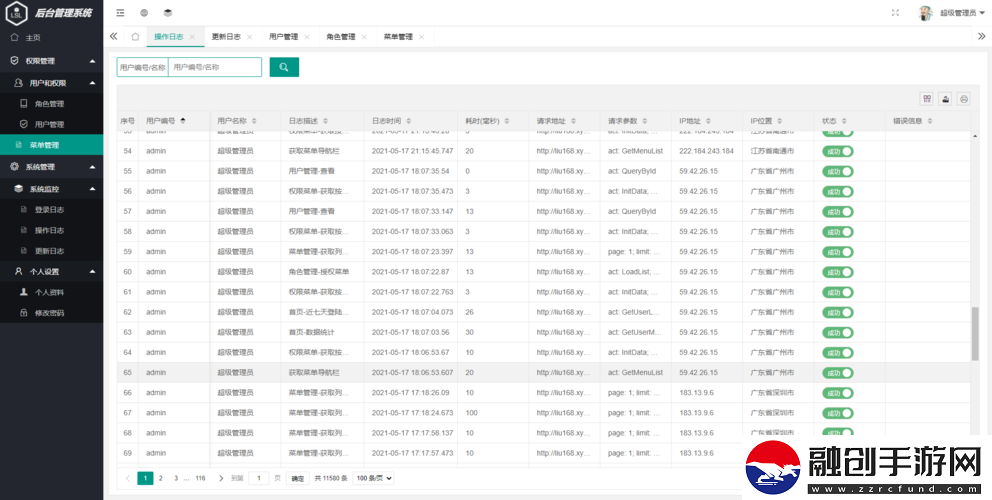Toggle status switch in row 54

pyautogui.click(x=838, y=151)
